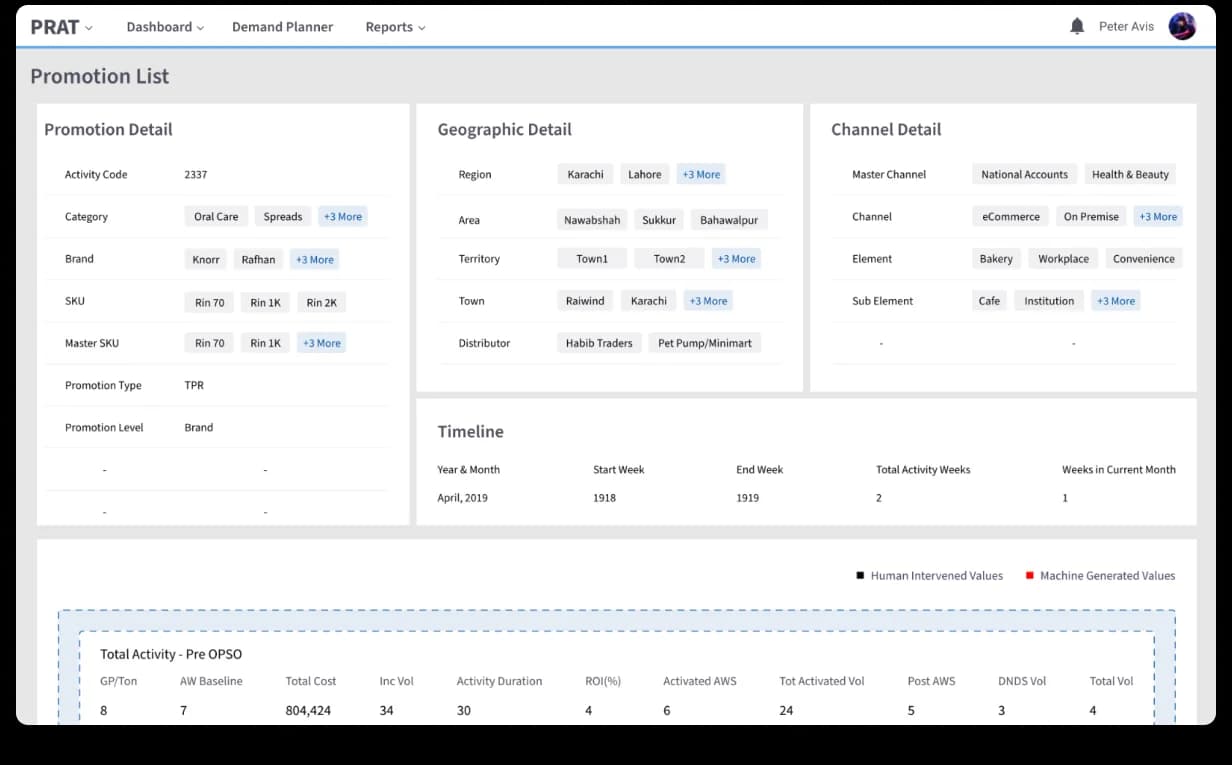Show +3 More in Category row
The height and width of the screenshot is (765, 1232).
click(x=343, y=216)
